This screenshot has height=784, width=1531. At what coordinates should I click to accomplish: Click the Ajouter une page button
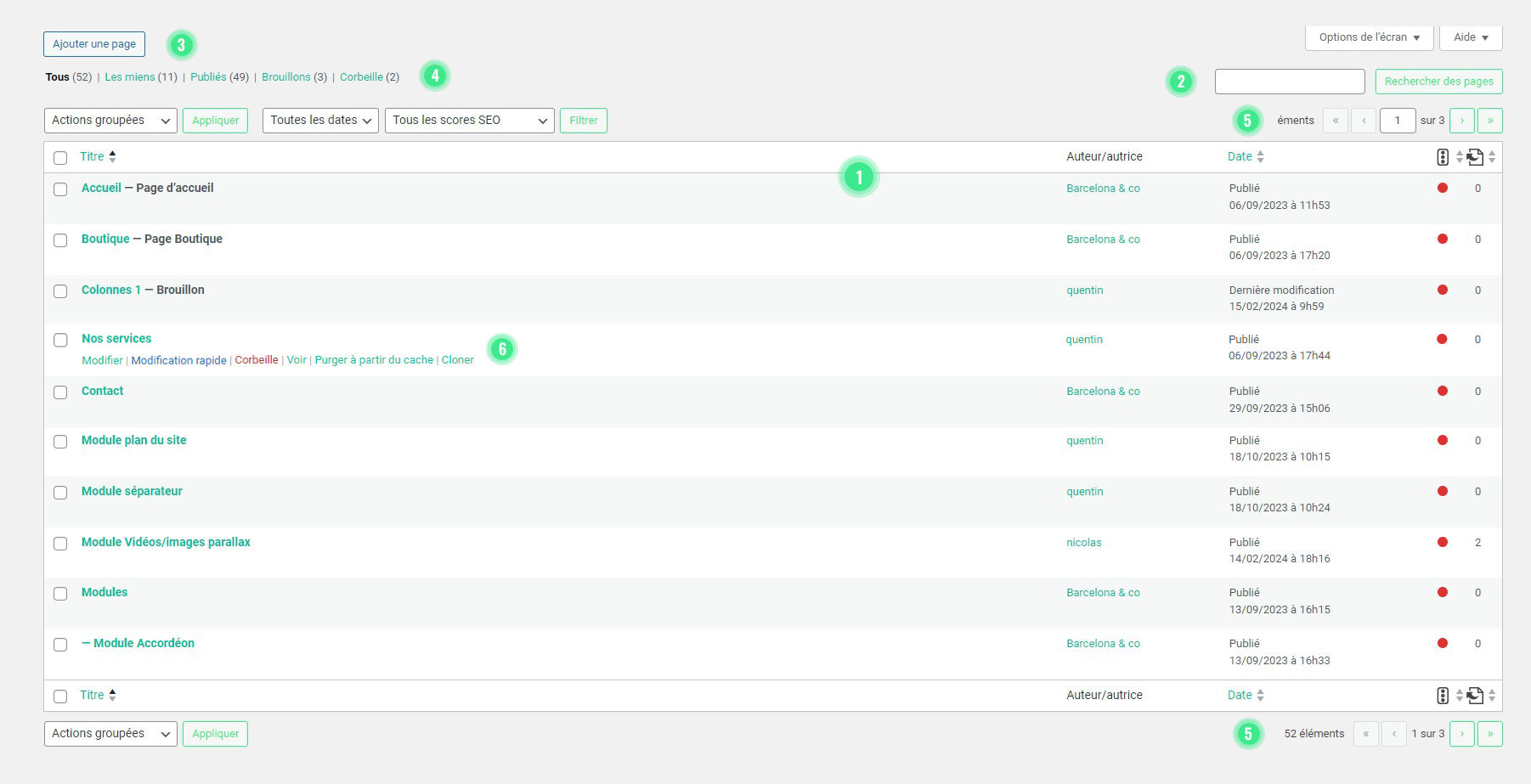pos(94,44)
